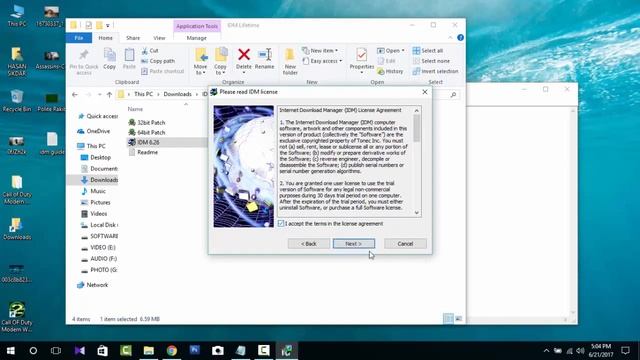Image resolution: width=640 pixels, height=360 pixels.
Task: Open the Windows Start menu
Action: pyautogui.click(x=11, y=350)
